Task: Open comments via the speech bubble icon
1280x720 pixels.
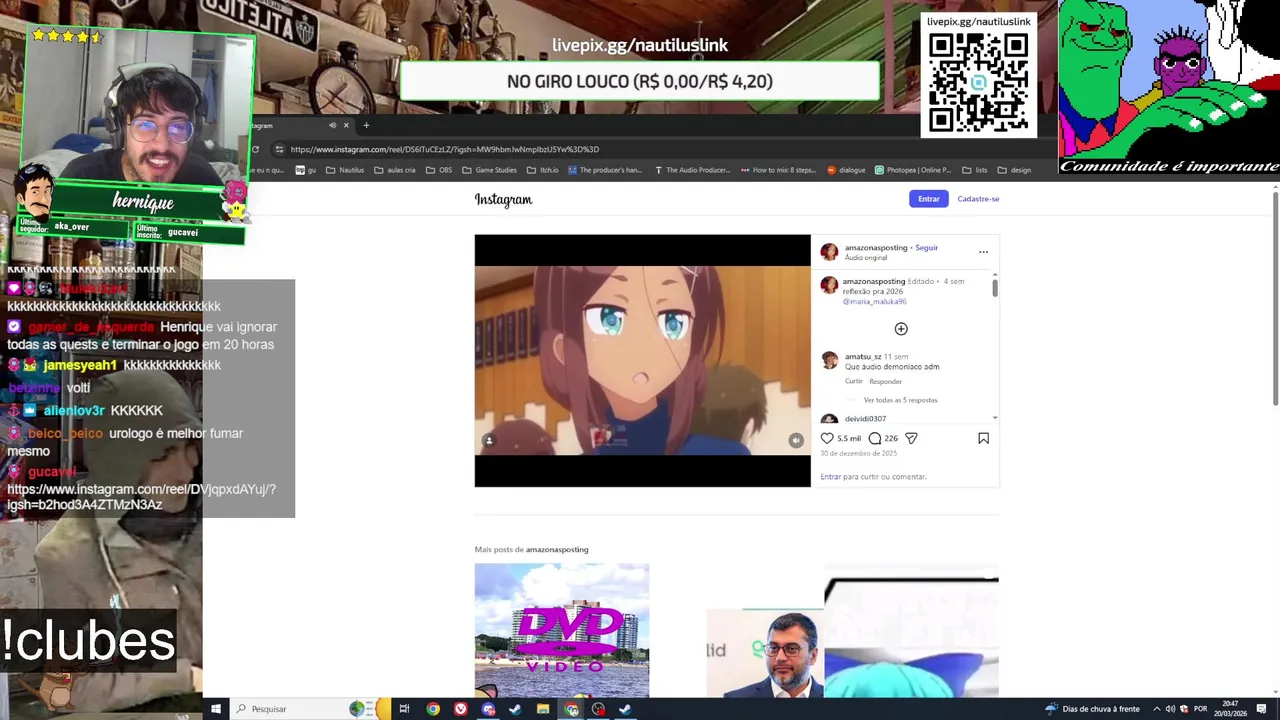Action: 875,438
